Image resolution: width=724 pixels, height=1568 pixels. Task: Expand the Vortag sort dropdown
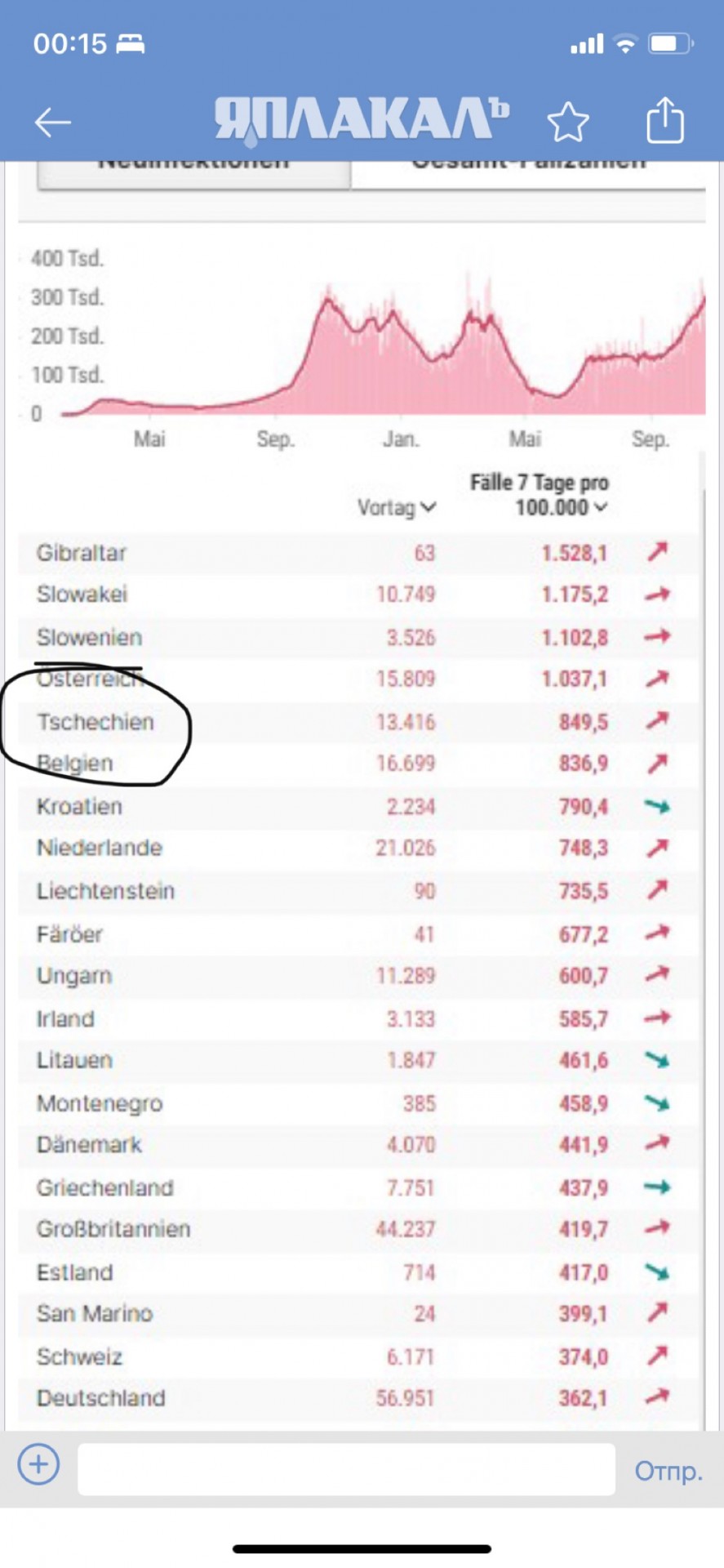[x=397, y=508]
